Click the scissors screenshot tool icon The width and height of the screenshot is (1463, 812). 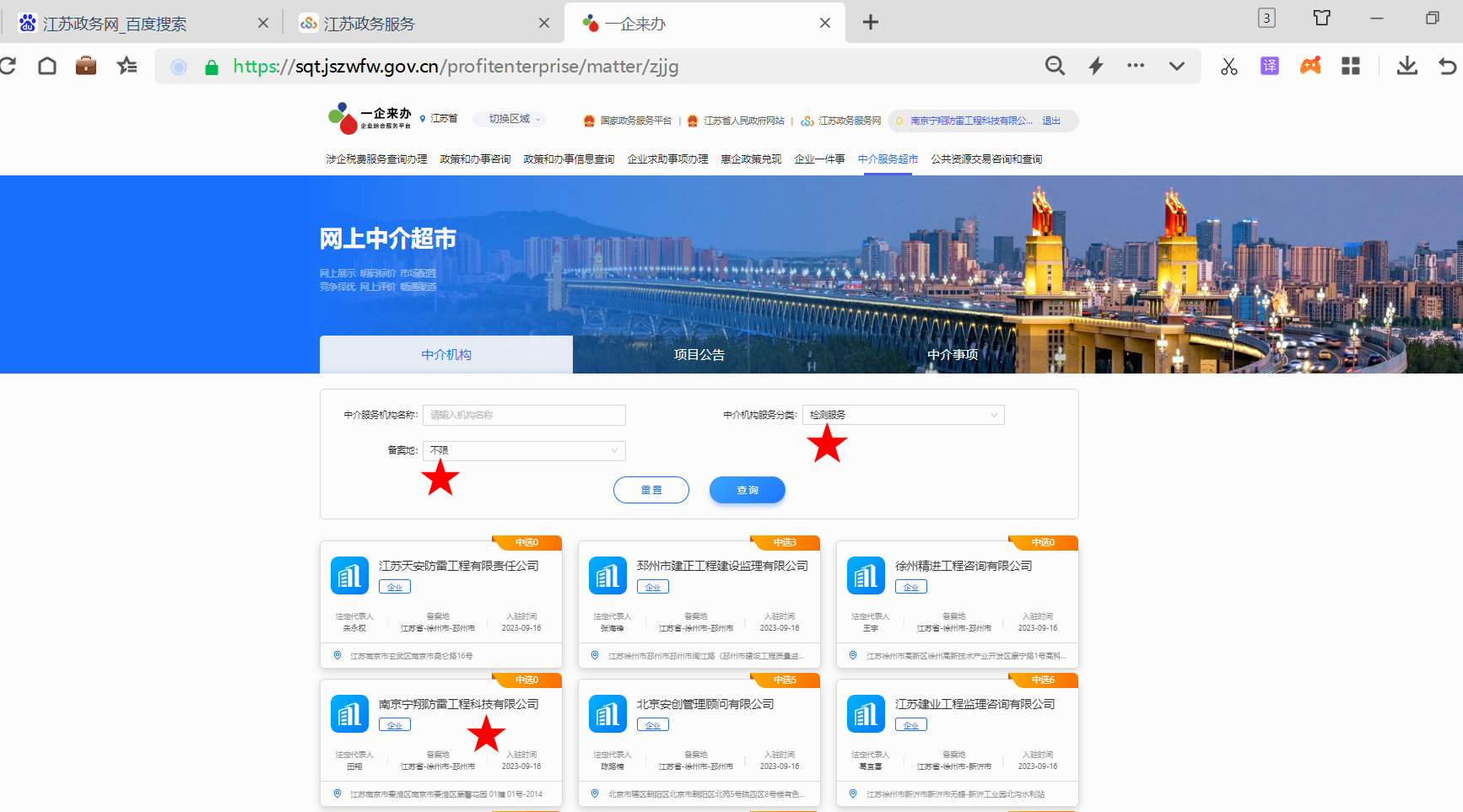pyautogui.click(x=1228, y=66)
